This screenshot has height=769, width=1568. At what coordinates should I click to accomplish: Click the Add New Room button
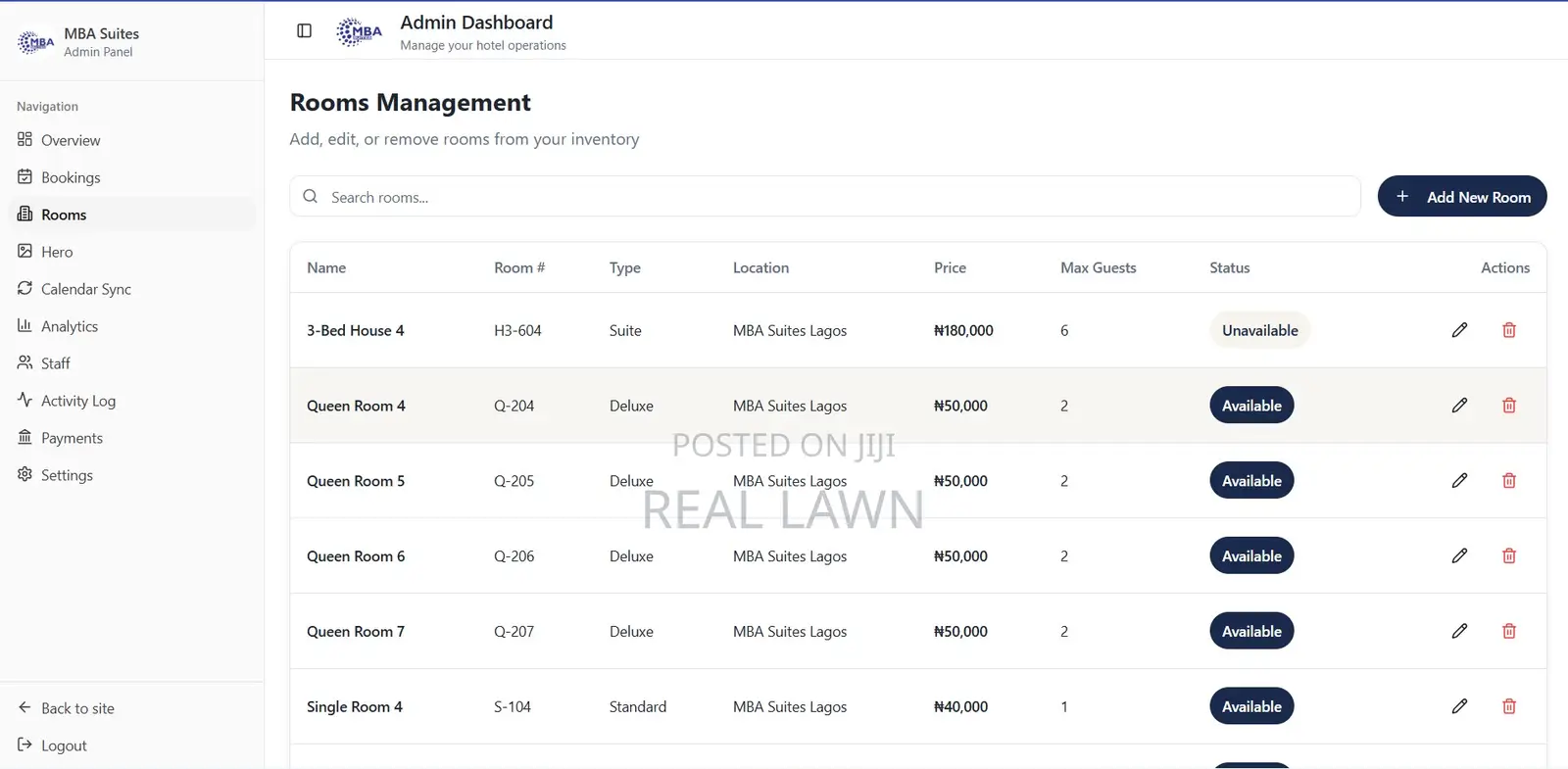(1462, 197)
